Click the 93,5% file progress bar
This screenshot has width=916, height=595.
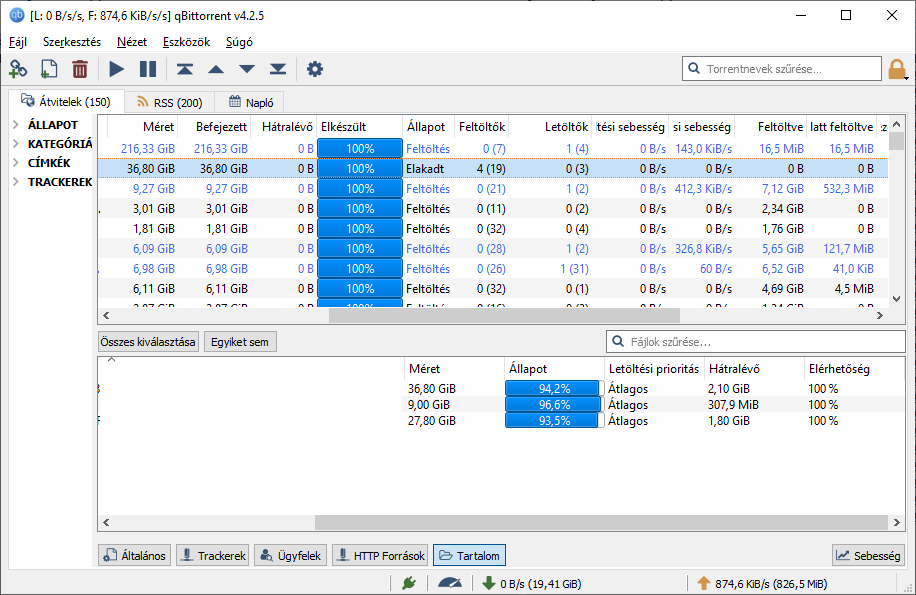point(554,420)
